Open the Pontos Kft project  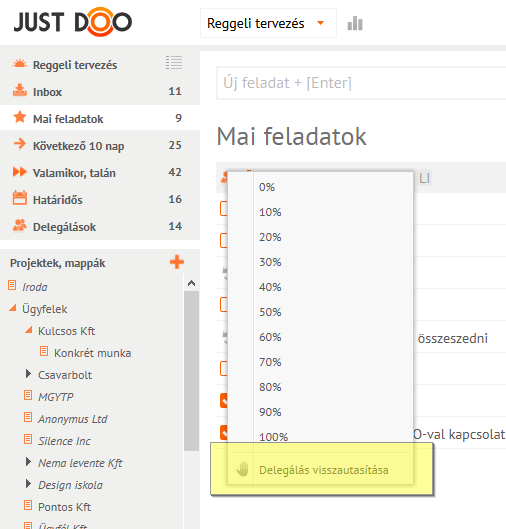pyautogui.click(x=64, y=507)
